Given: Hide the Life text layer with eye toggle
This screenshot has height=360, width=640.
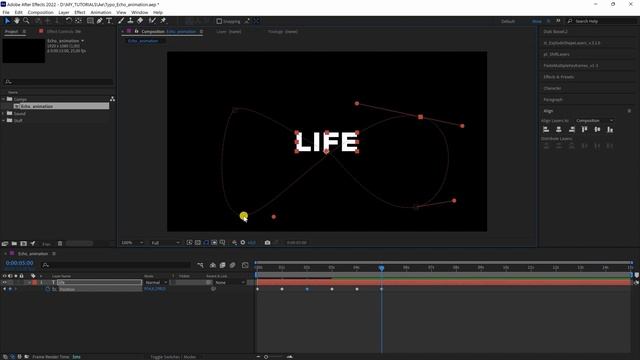Looking at the screenshot, I should click(4, 282).
